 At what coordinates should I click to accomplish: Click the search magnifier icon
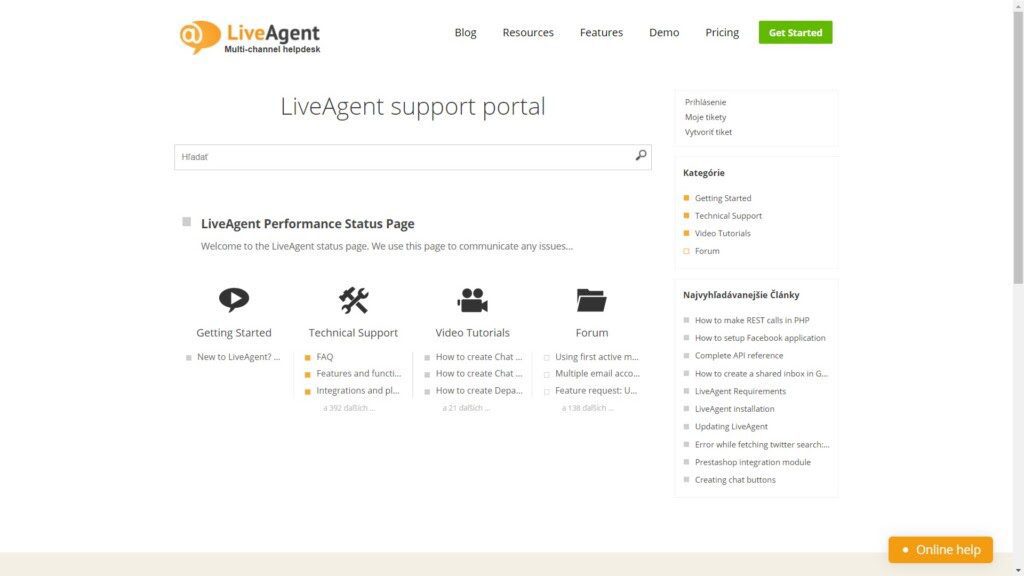(x=640, y=156)
